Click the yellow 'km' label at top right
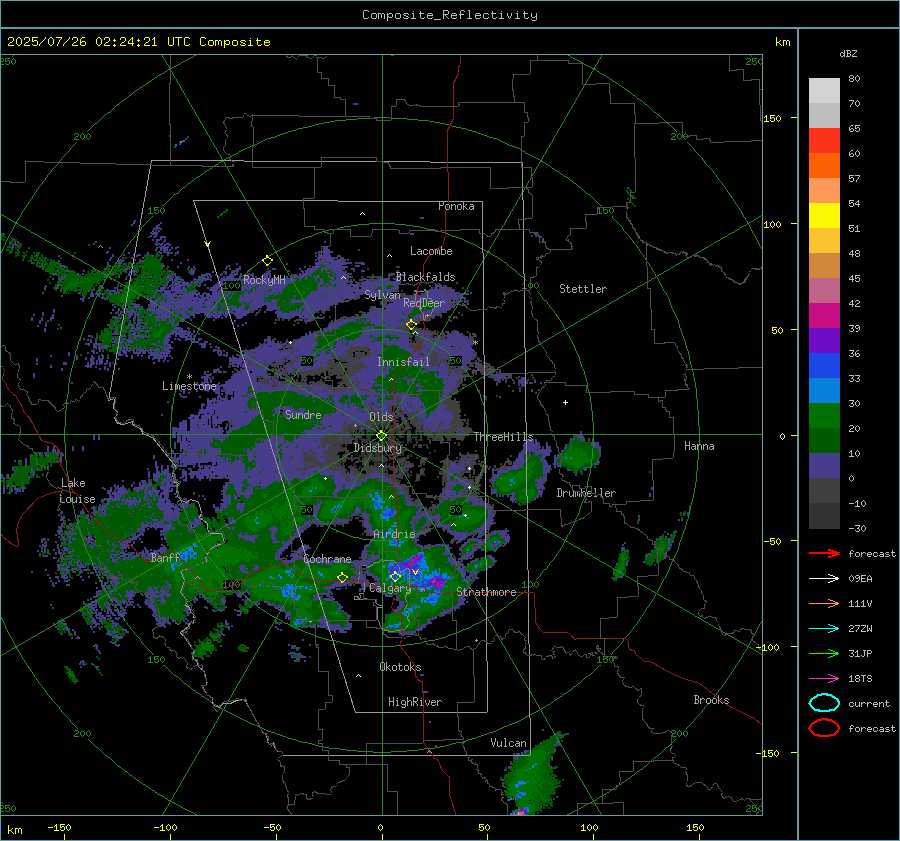Screen dimensions: 900x841 click(782, 42)
